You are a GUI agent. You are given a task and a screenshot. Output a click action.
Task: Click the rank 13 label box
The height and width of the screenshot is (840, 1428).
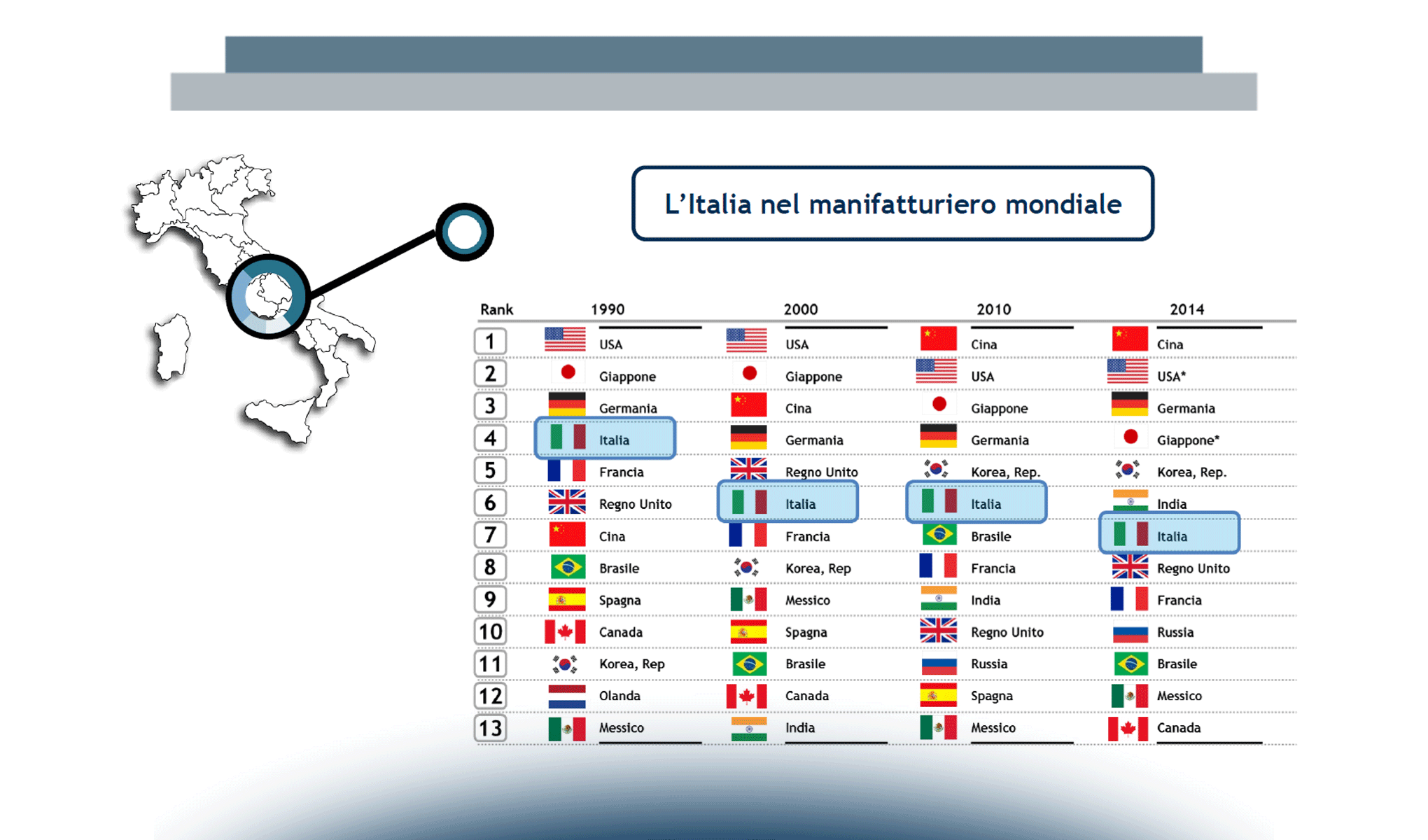pyautogui.click(x=490, y=727)
